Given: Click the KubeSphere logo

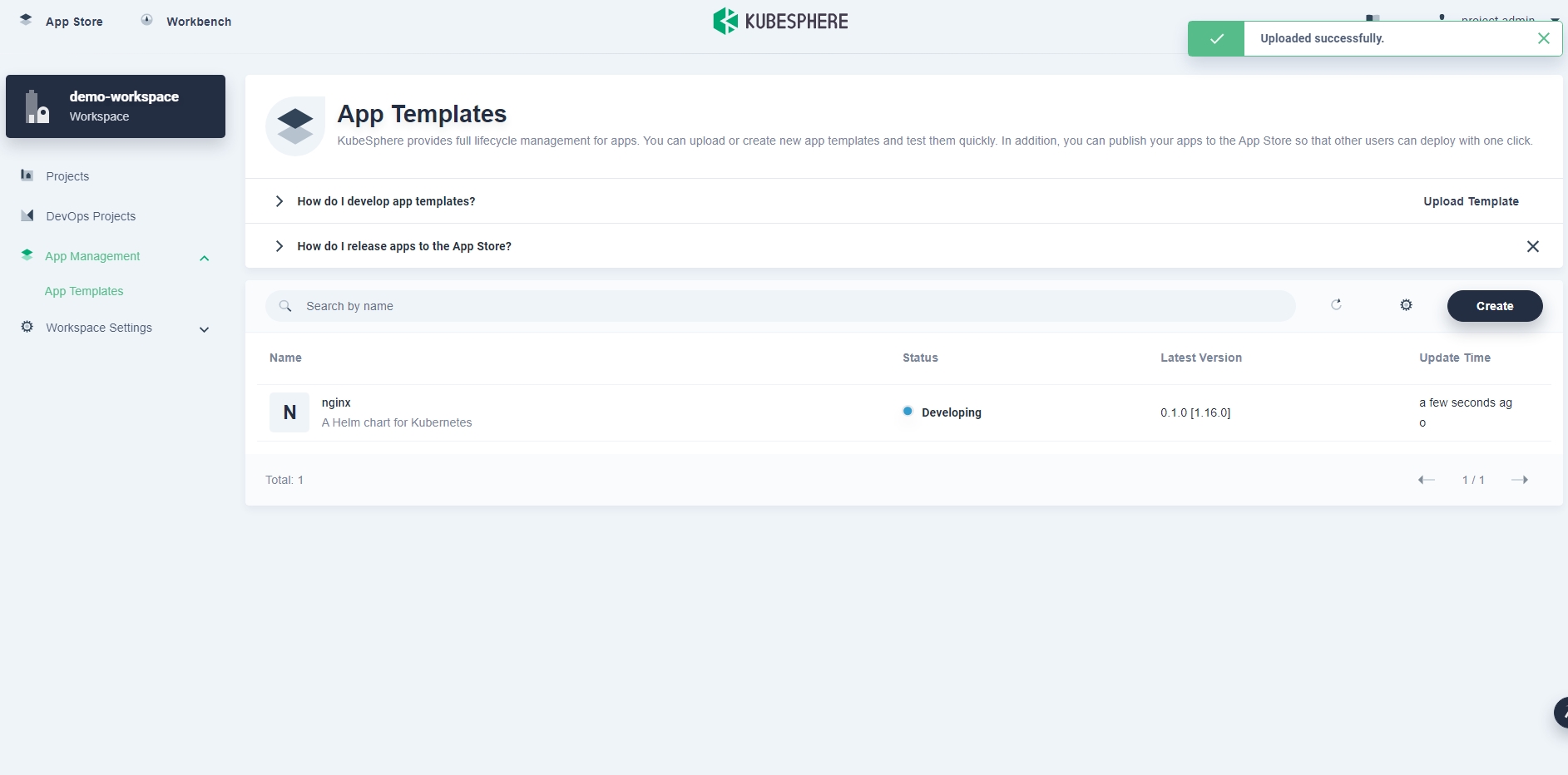Looking at the screenshot, I should coord(780,22).
